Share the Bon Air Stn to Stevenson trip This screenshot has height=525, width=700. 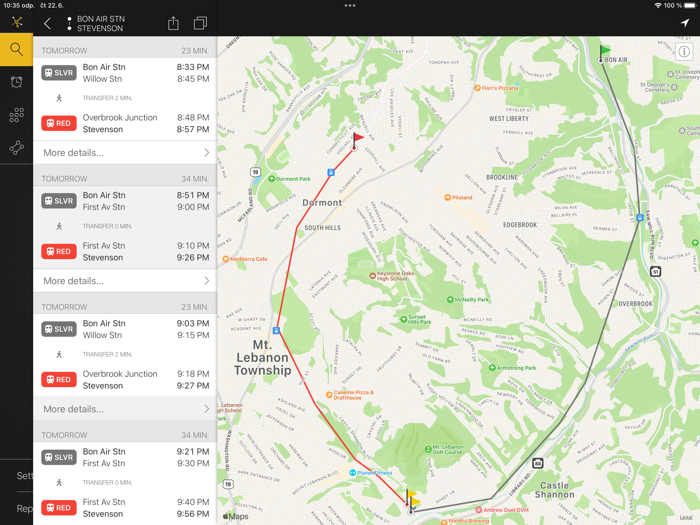coord(173,23)
